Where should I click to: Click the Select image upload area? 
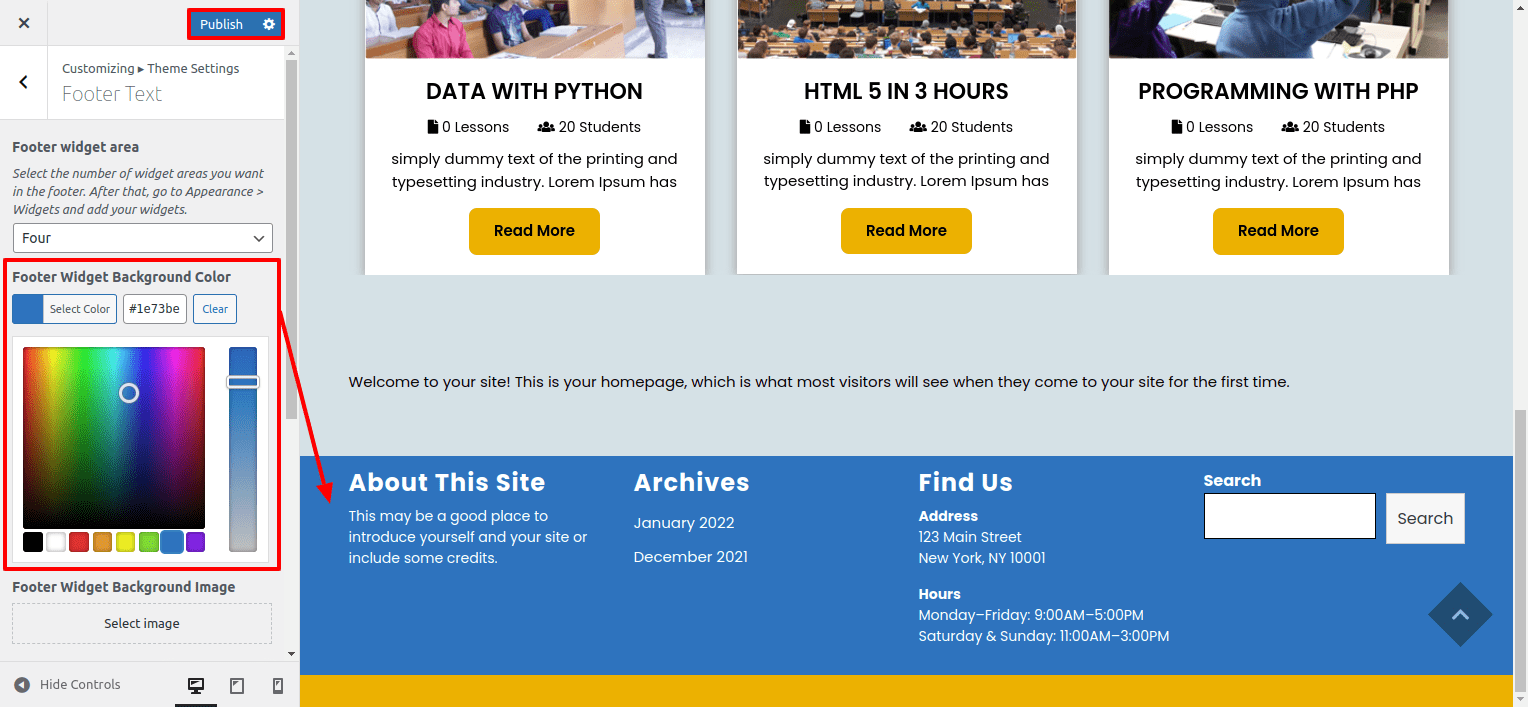(142, 623)
